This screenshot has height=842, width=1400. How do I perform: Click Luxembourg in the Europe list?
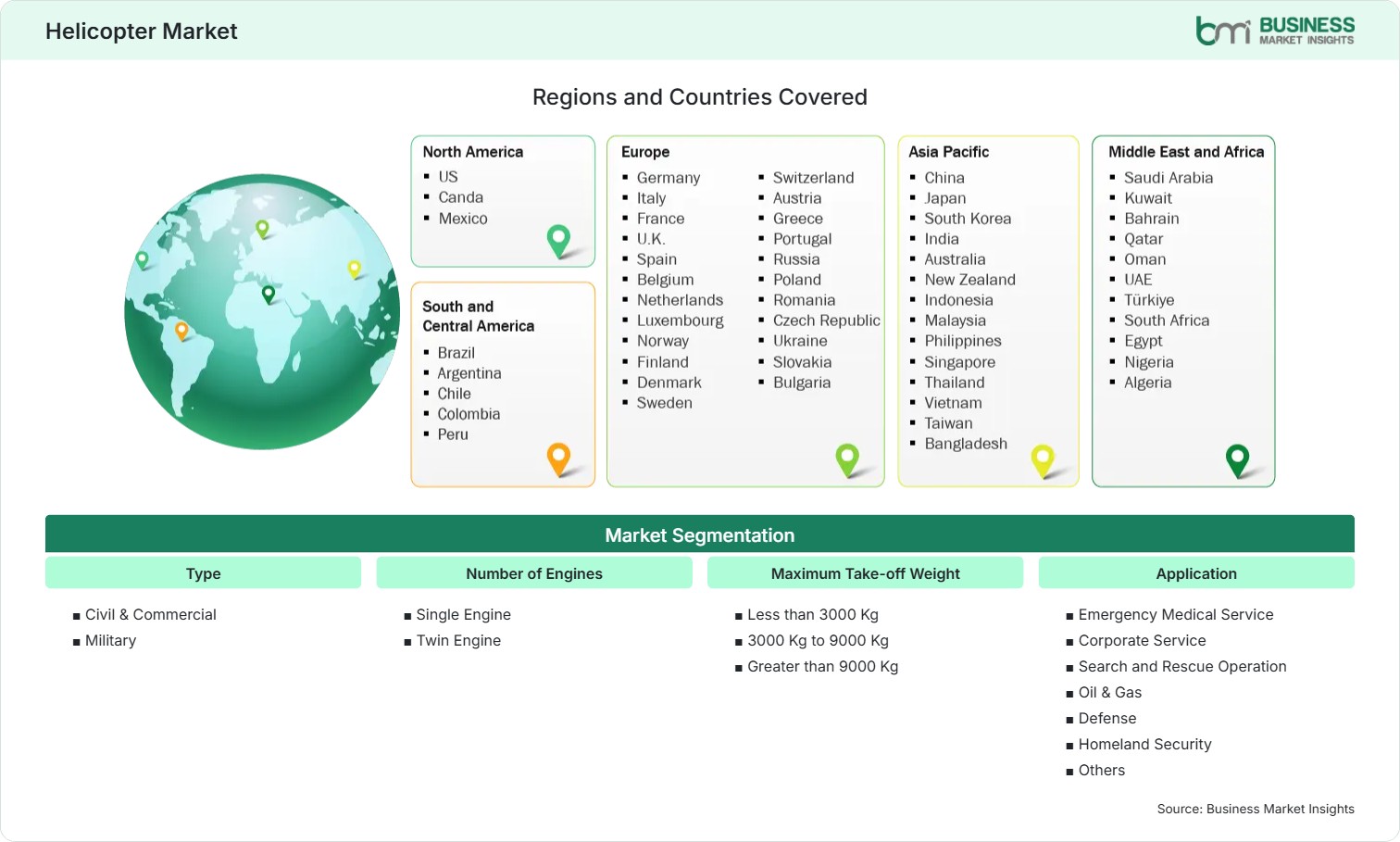tap(681, 320)
